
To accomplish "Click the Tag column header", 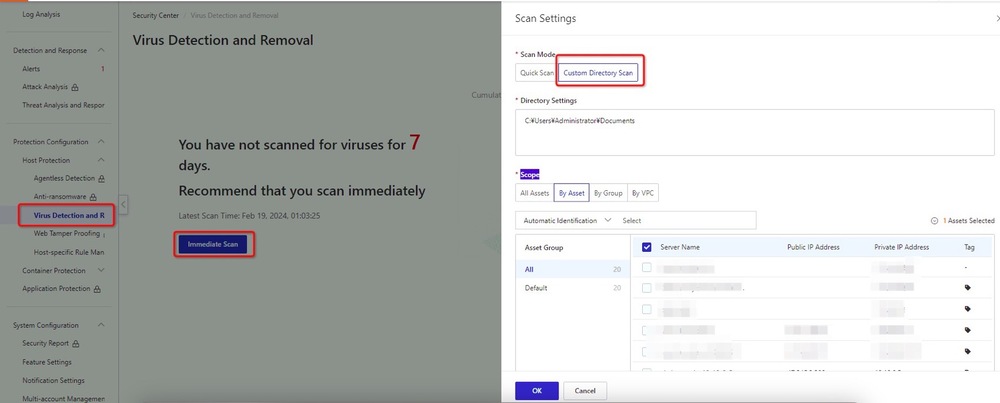I will pyautogui.click(x=969, y=247).
